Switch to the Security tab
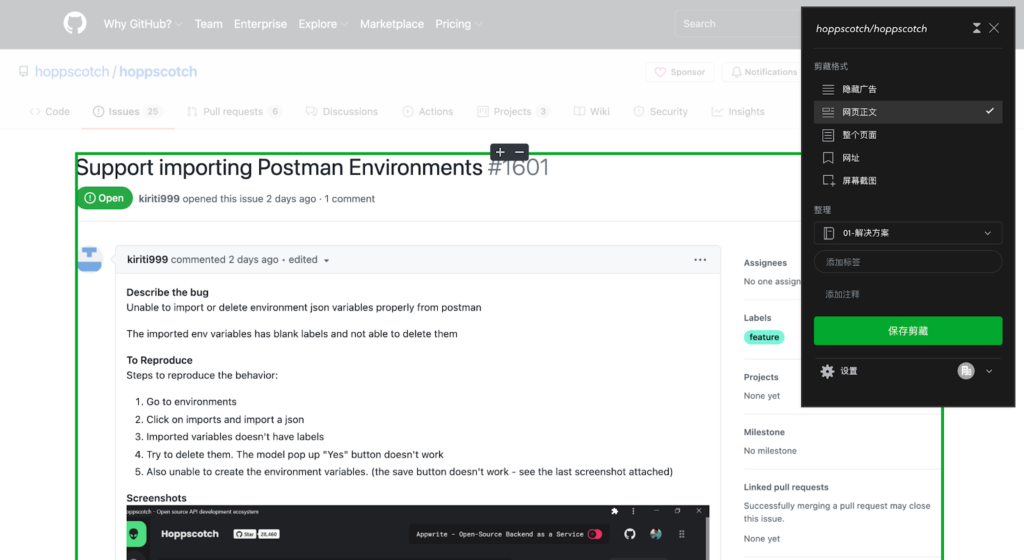This screenshot has width=1024, height=560. [661, 112]
